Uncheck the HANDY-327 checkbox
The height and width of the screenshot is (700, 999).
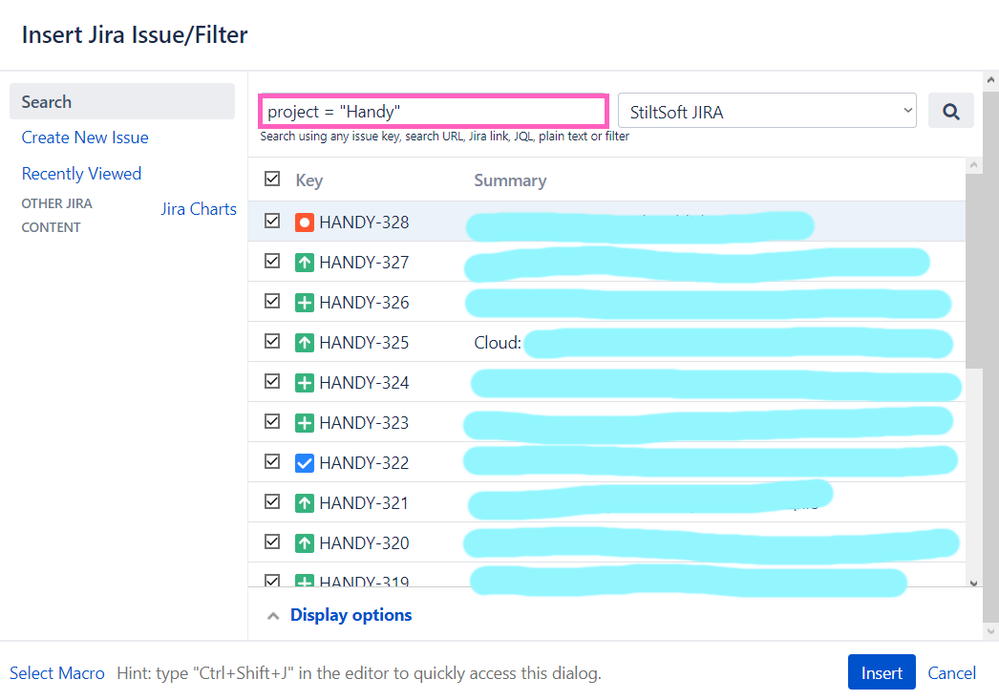click(x=272, y=261)
